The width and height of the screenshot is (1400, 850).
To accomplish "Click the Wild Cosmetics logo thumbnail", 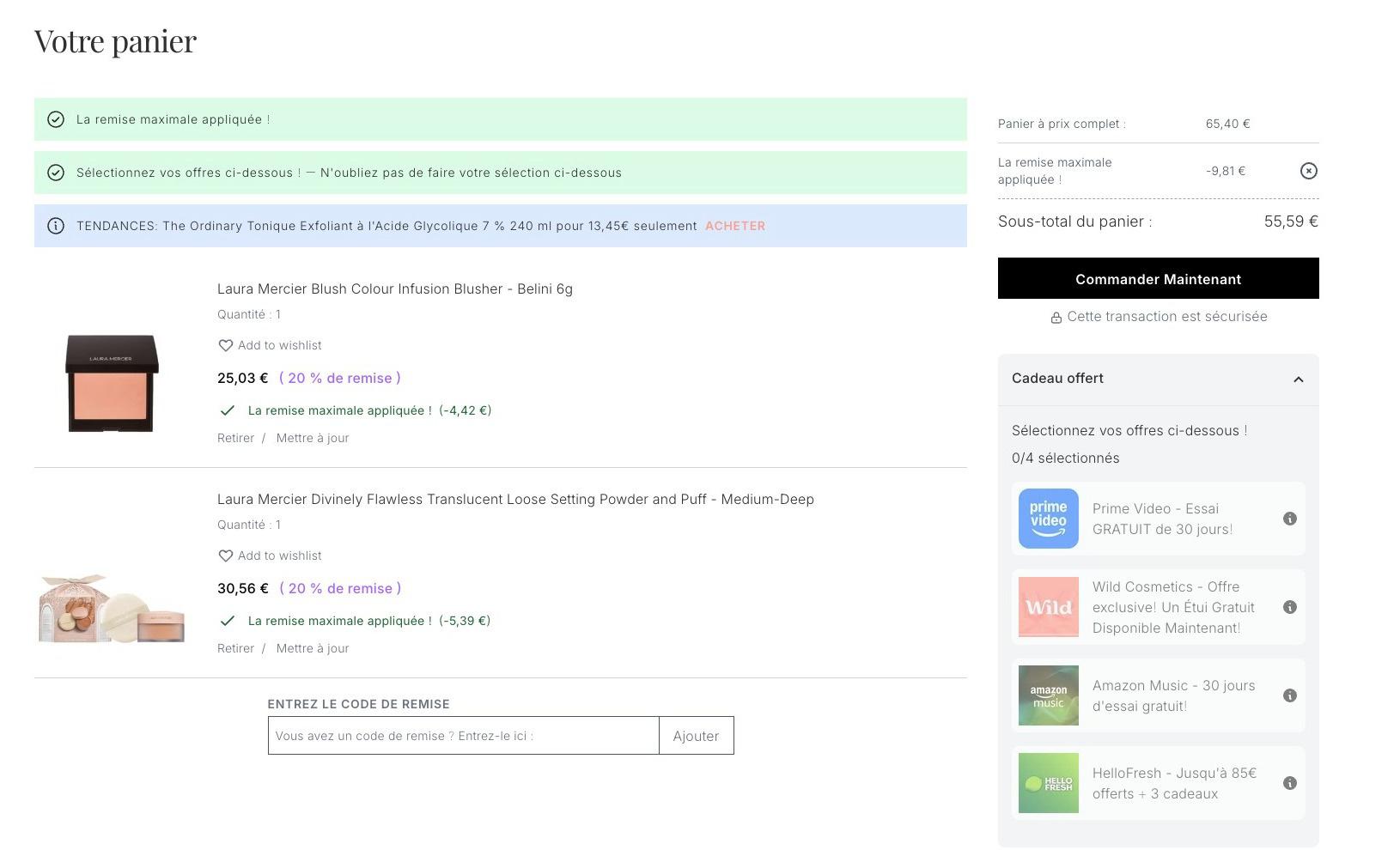I will (x=1049, y=607).
